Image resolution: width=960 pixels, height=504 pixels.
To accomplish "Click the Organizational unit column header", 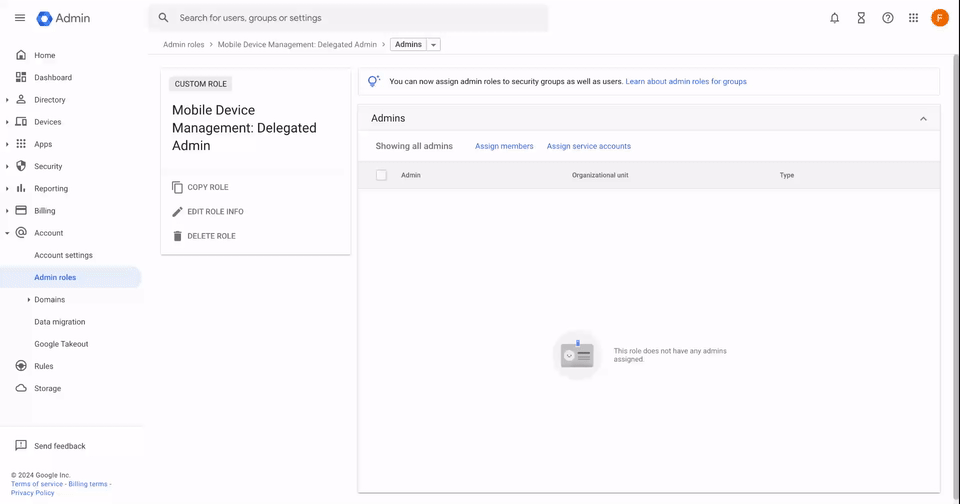I will 600,175.
